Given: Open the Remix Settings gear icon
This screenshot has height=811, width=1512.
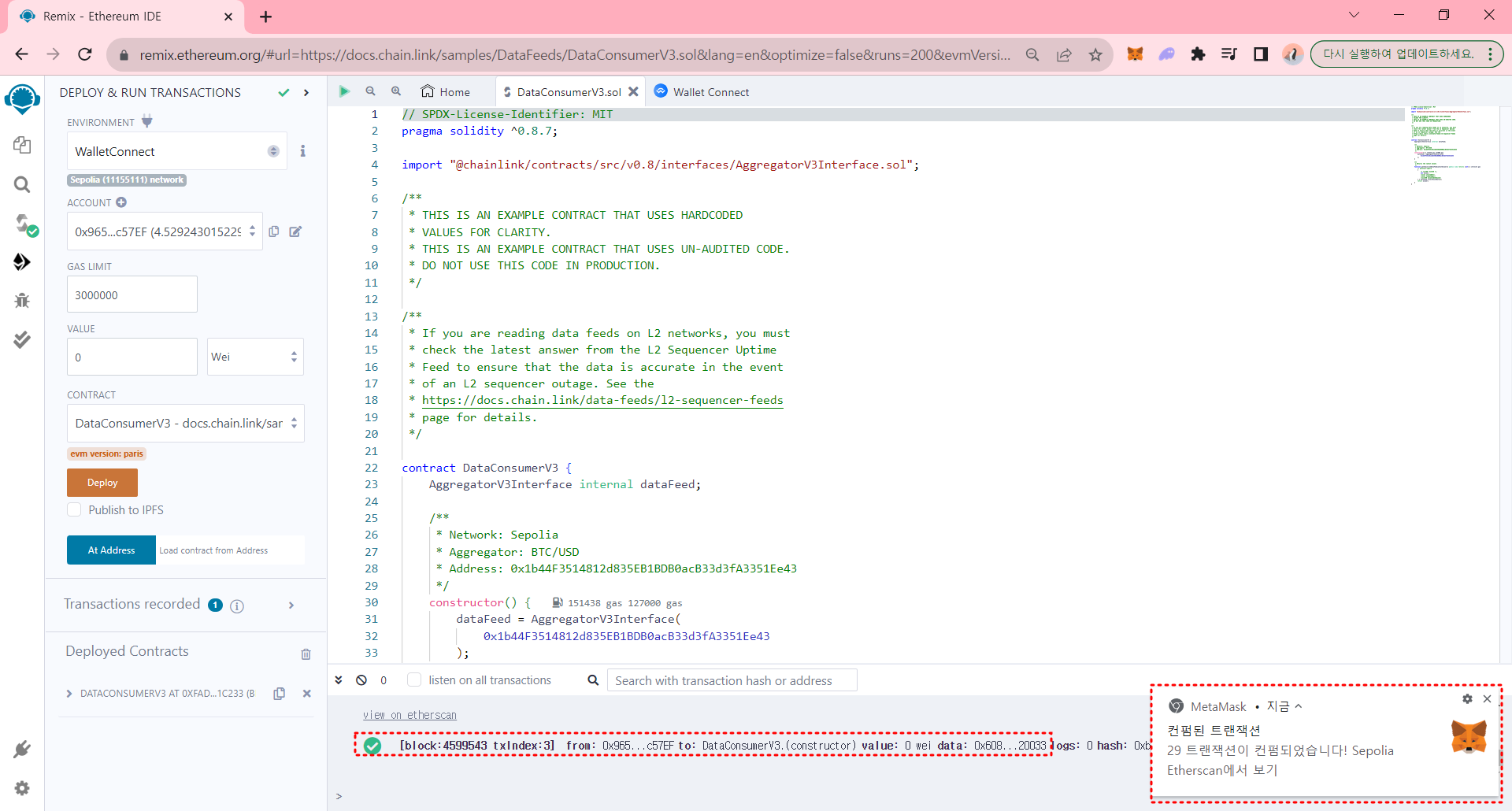Looking at the screenshot, I should click(x=22, y=788).
